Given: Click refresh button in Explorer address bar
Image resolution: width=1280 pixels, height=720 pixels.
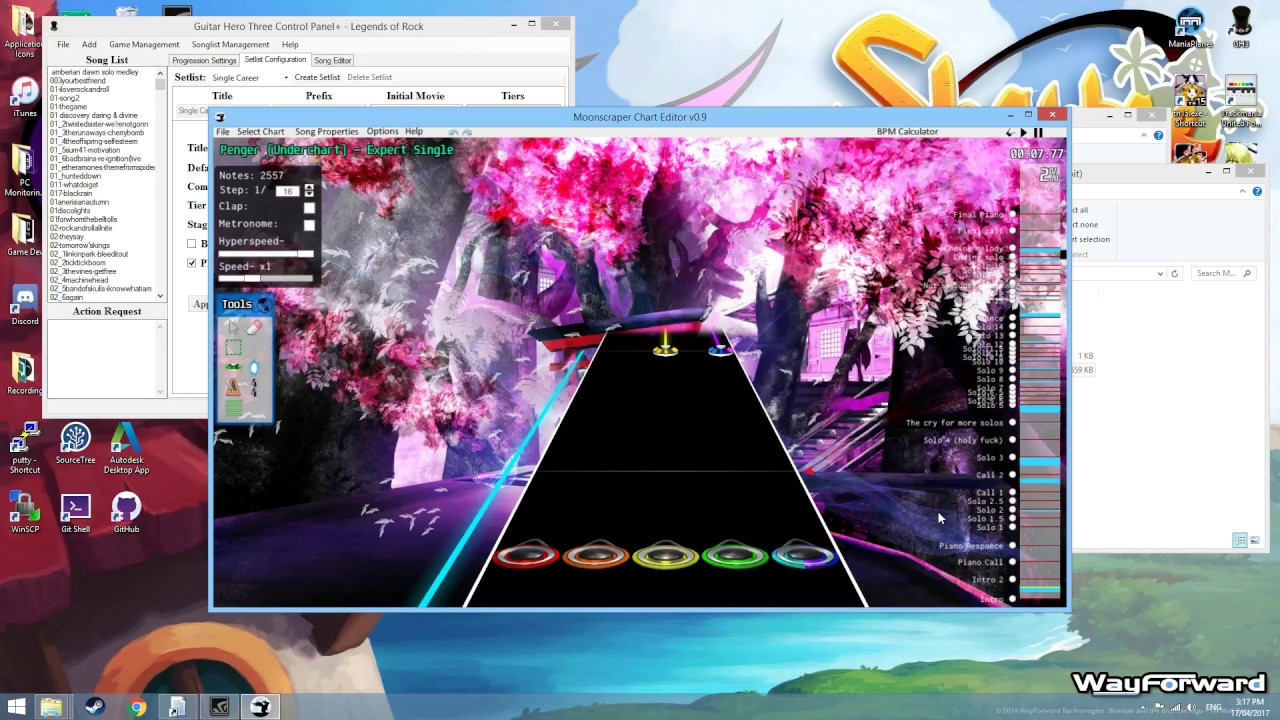Looking at the screenshot, I should (x=1176, y=273).
